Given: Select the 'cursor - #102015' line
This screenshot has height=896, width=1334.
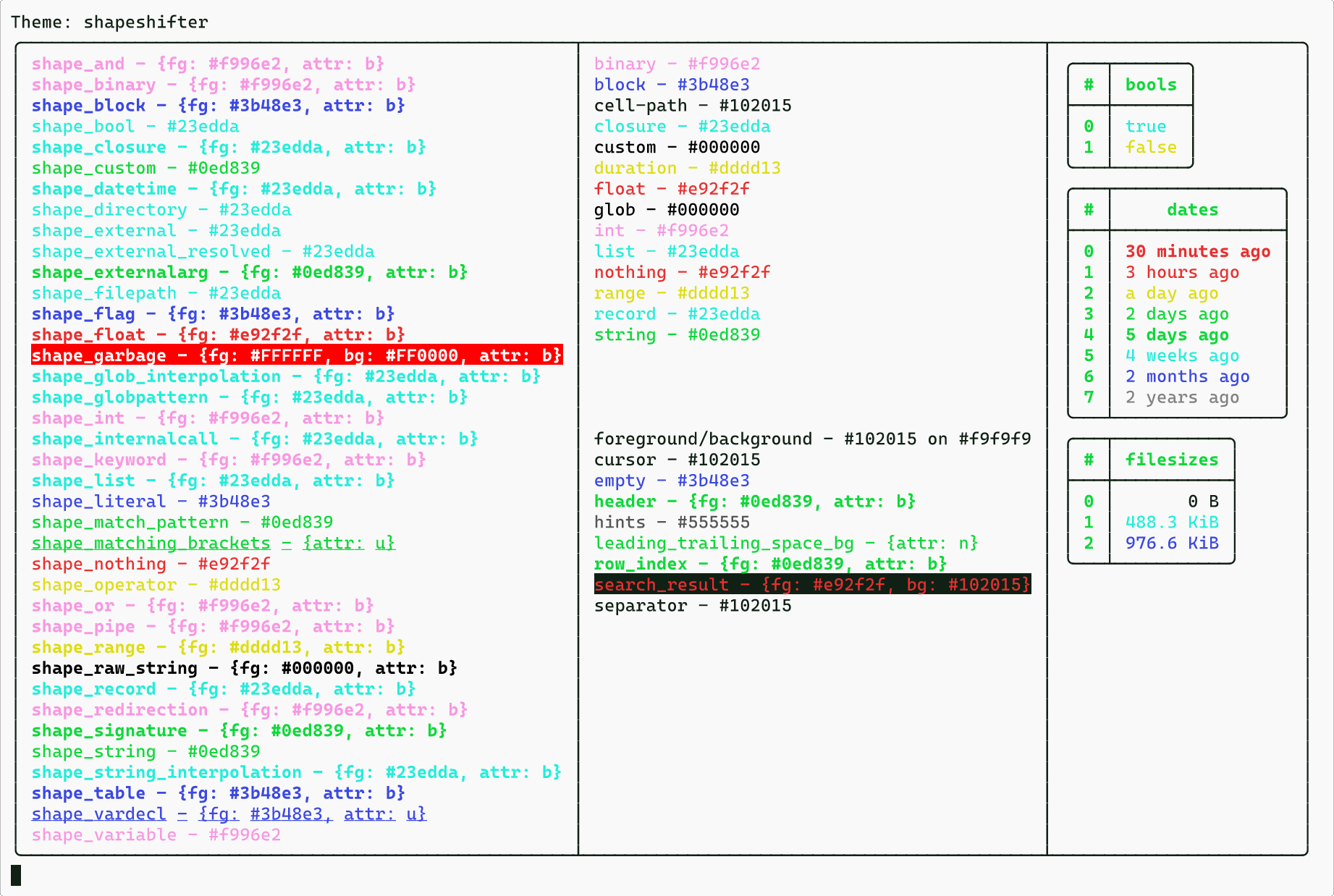Looking at the screenshot, I should pyautogui.click(x=677, y=460).
